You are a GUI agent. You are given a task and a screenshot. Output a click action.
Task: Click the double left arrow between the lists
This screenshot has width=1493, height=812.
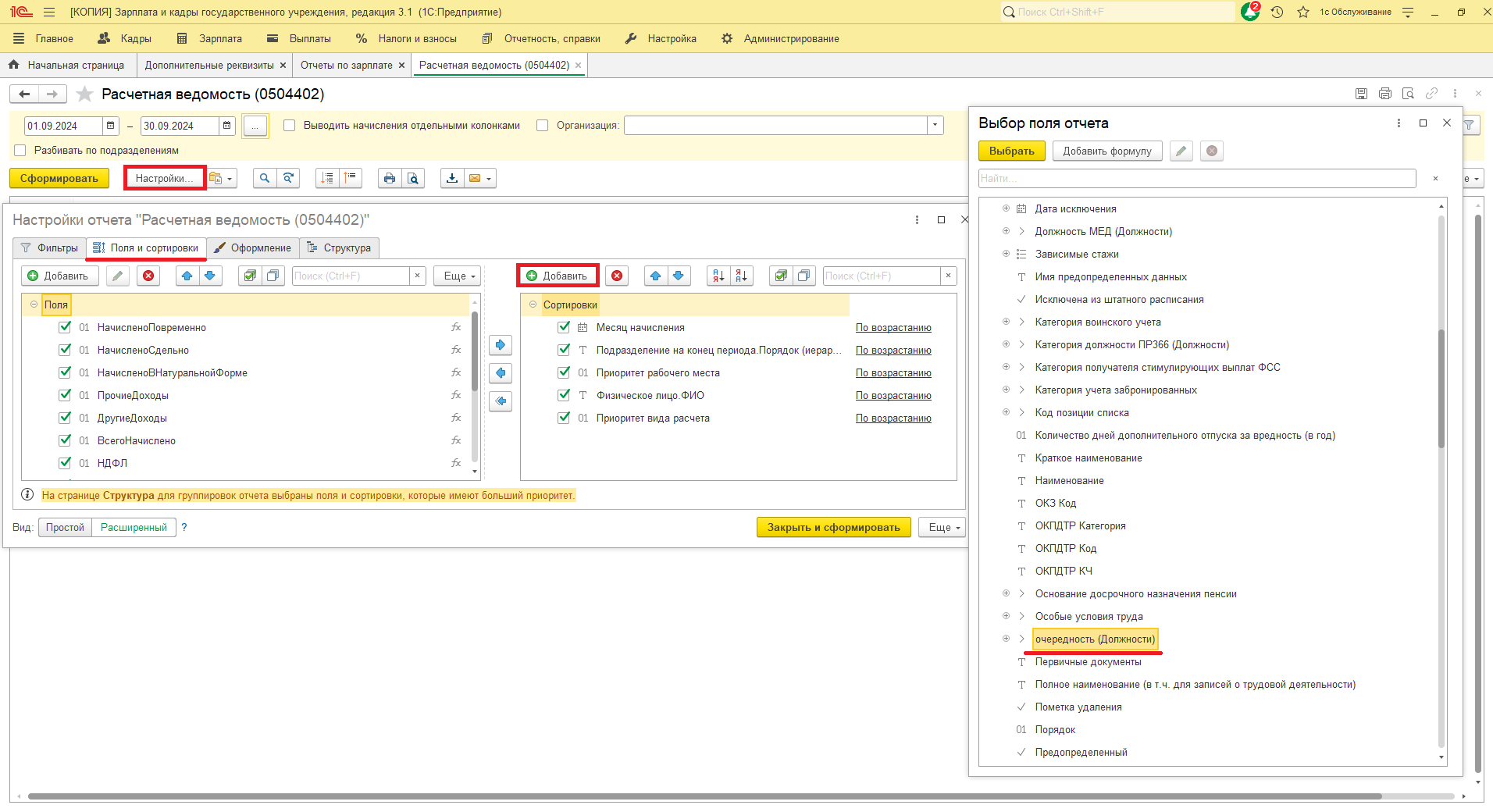501,401
